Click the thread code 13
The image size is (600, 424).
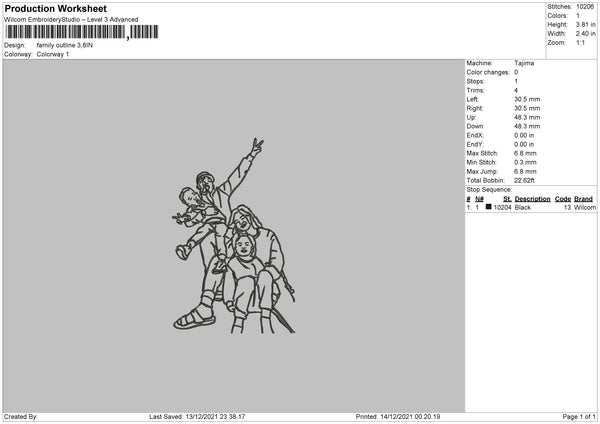(x=567, y=207)
